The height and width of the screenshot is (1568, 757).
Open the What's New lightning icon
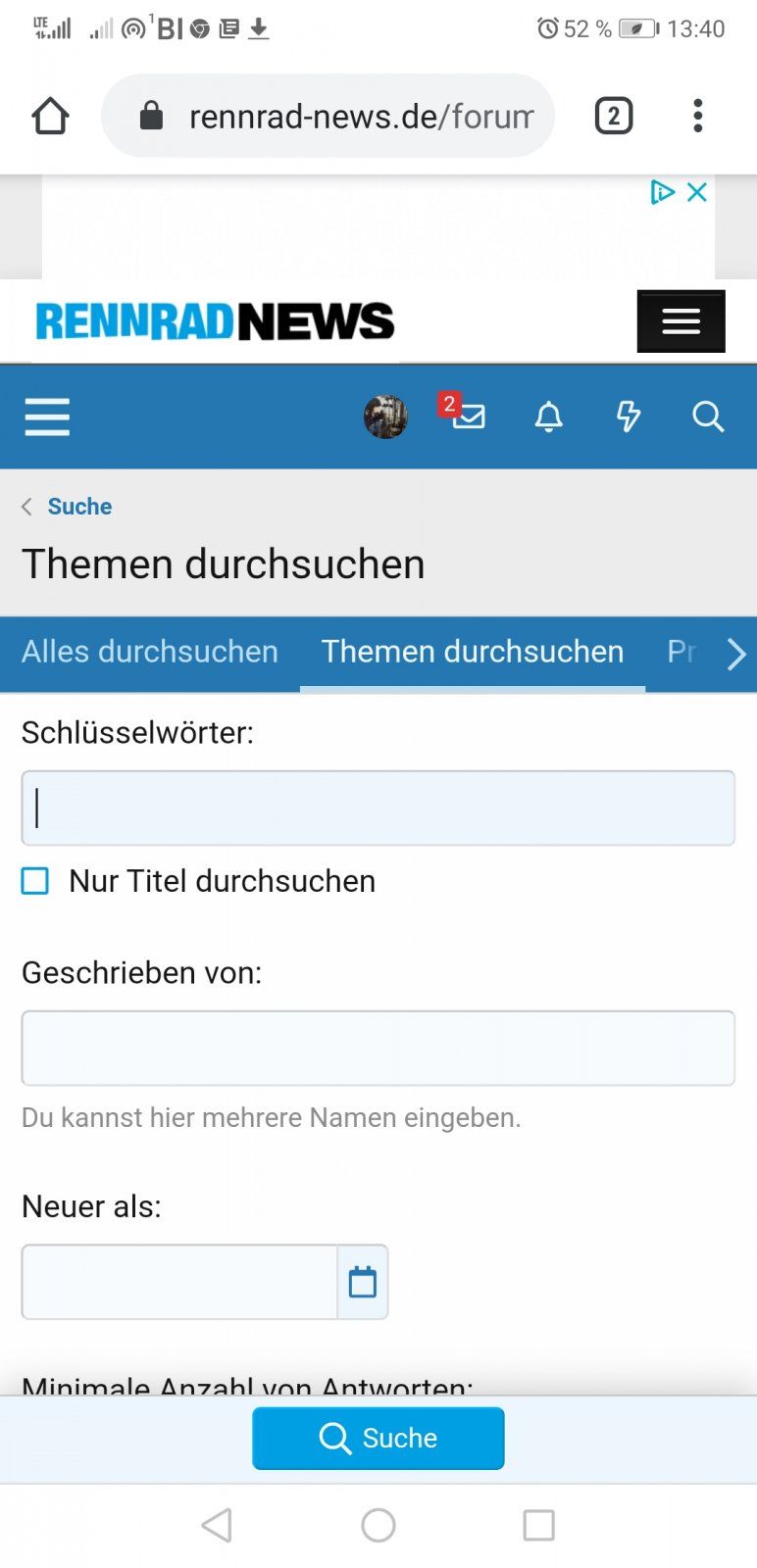628,416
